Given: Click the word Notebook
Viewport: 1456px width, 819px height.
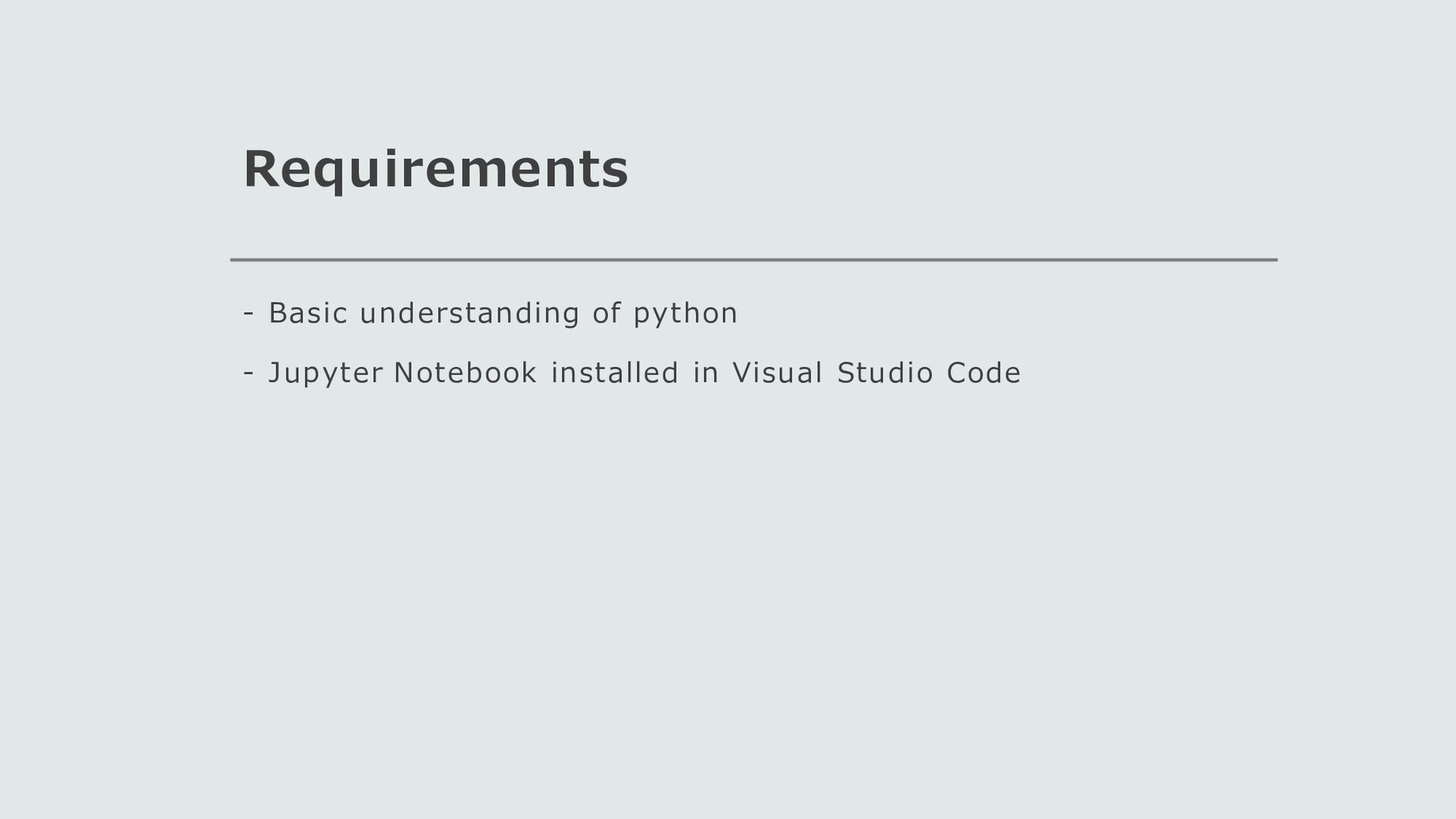Looking at the screenshot, I should point(465,373).
